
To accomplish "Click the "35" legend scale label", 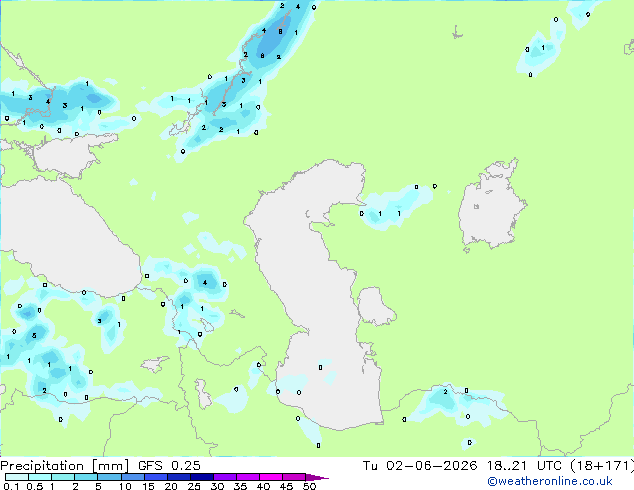I will (240, 486).
